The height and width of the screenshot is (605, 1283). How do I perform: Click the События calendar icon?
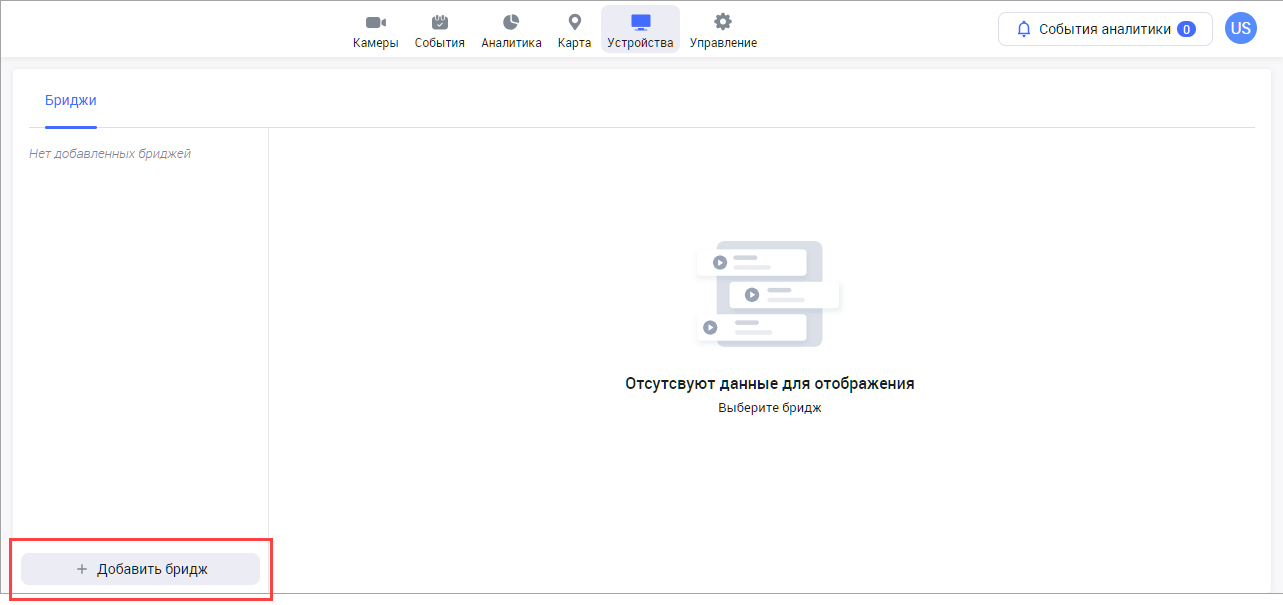(x=439, y=22)
